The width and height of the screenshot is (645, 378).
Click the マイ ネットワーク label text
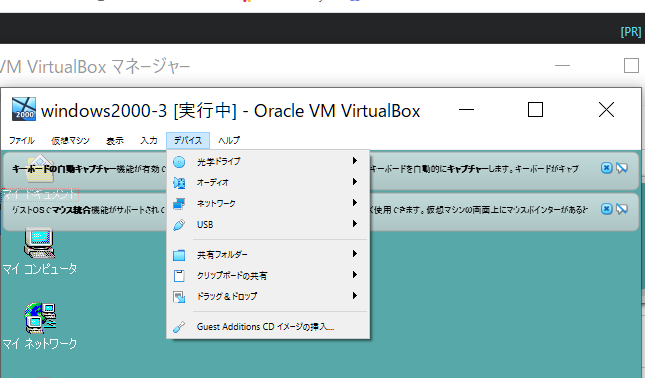pyautogui.click(x=40, y=343)
